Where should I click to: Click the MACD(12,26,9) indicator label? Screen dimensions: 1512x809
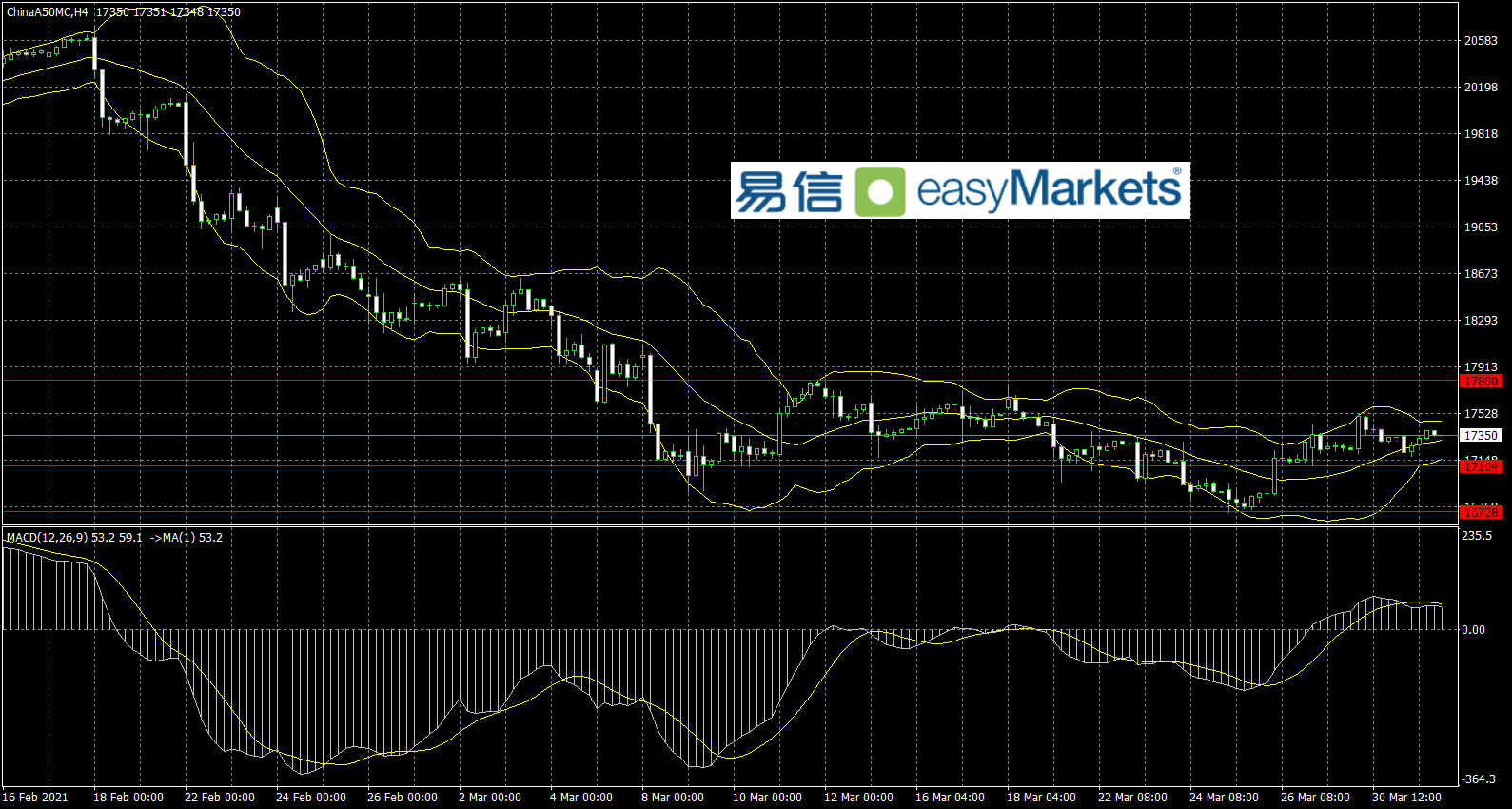point(47,538)
